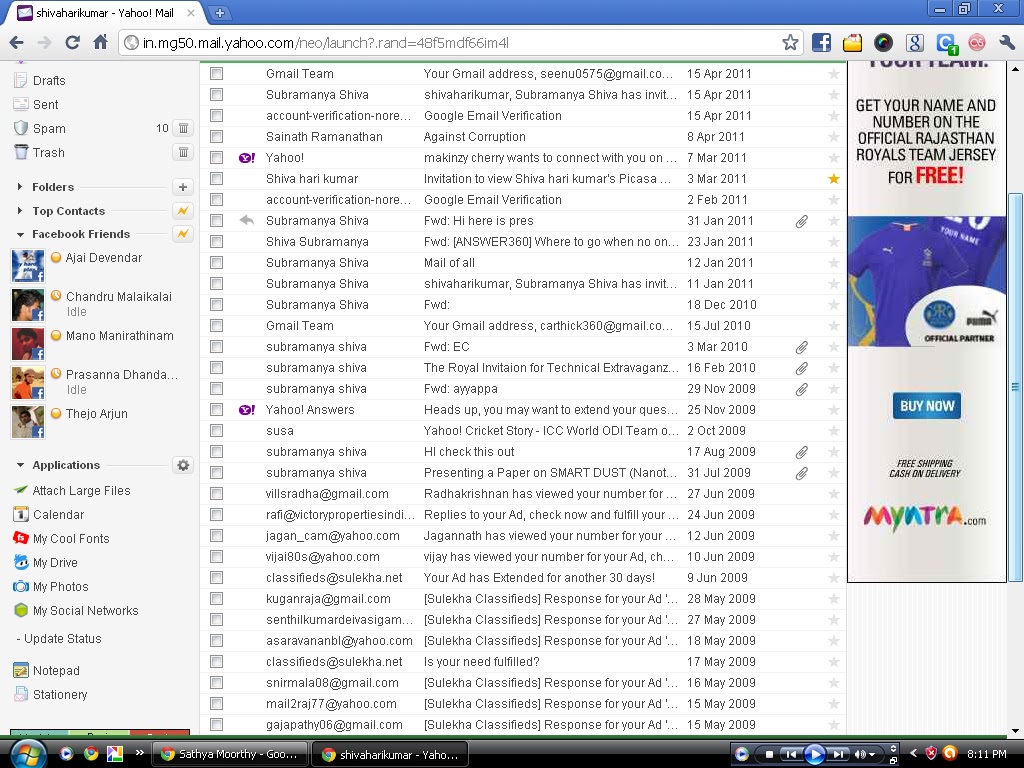
Task: Open a new Chrome tab
Action: pos(220,12)
